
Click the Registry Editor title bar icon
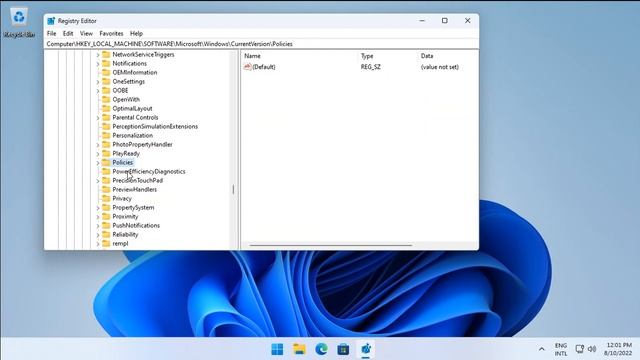[x=51, y=21]
